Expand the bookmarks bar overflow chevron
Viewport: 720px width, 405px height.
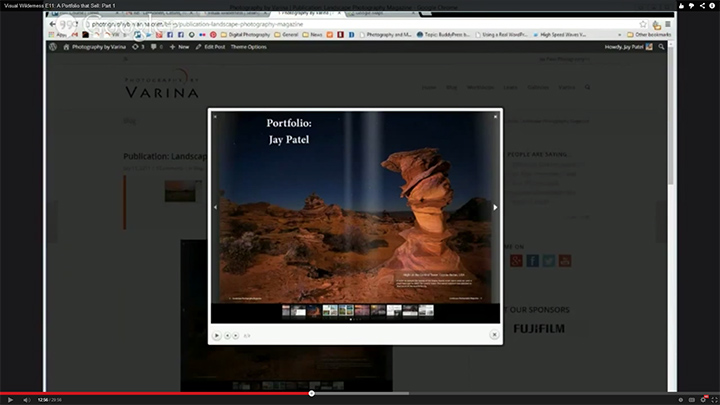(619, 34)
